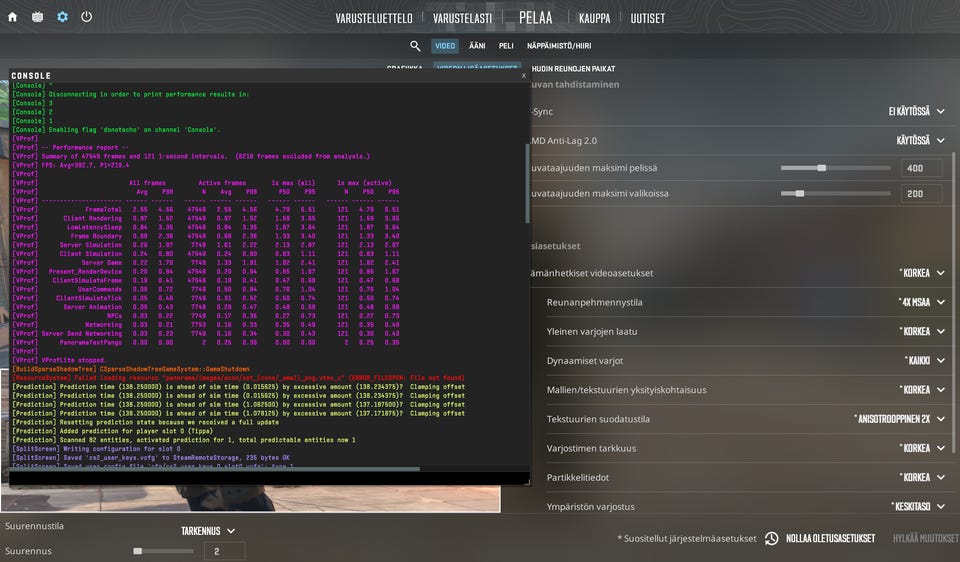This screenshot has height=562, width=960.
Task: Click Nollaa oletusasetukset button
Action: 830,538
